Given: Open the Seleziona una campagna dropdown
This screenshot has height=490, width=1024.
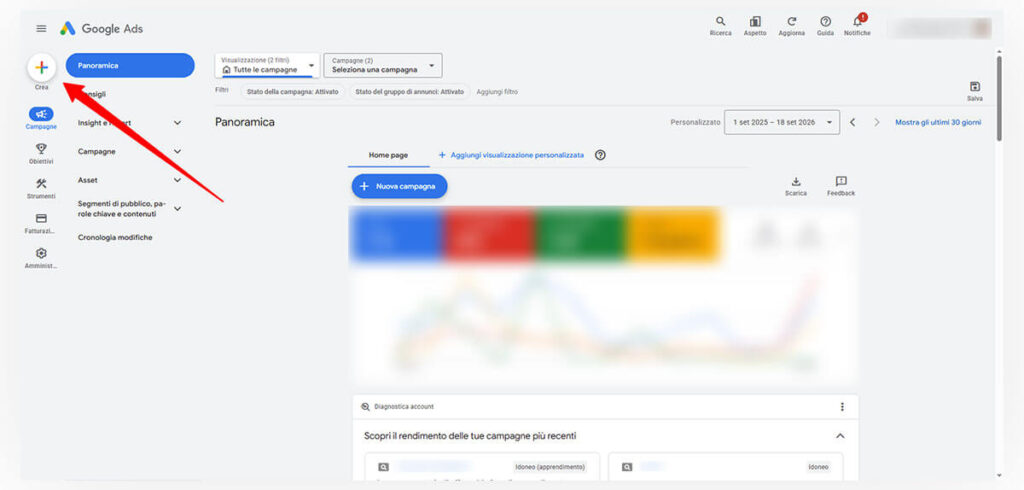Looking at the screenshot, I should click(x=383, y=65).
